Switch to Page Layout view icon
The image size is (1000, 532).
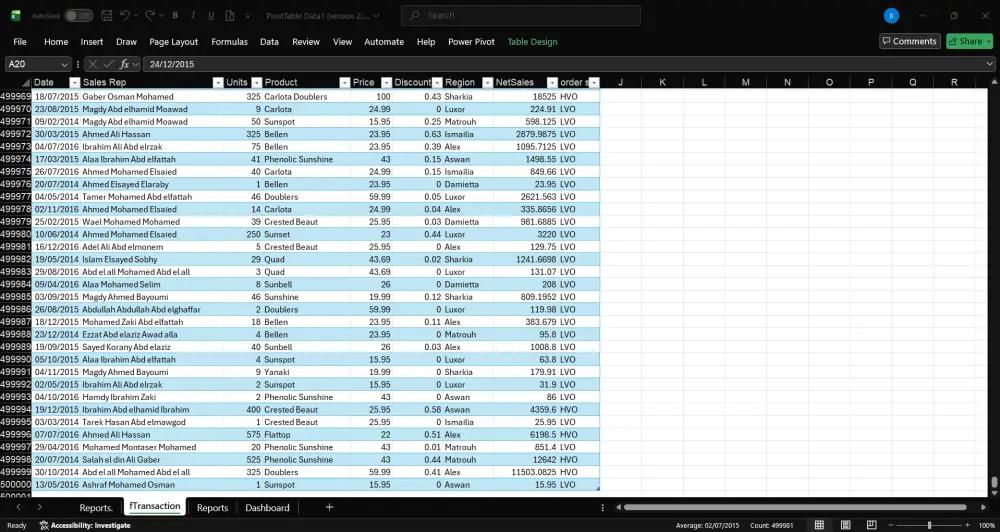coord(845,525)
